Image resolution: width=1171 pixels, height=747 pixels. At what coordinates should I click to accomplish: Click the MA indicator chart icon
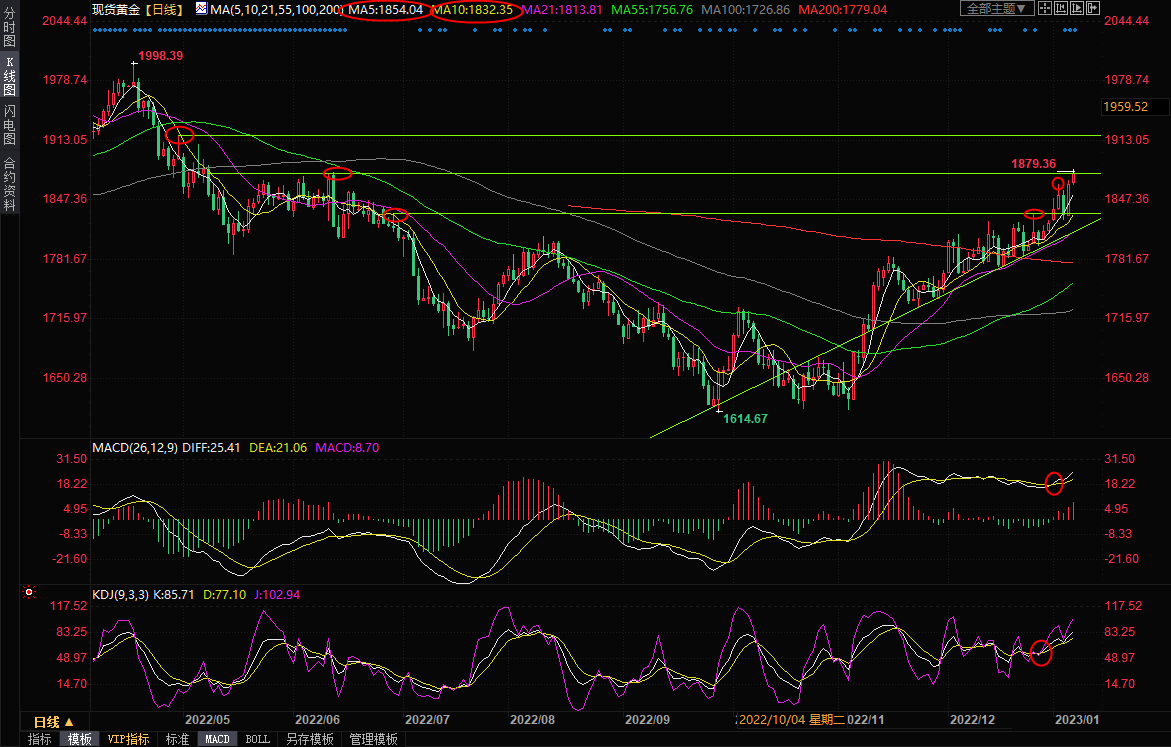pyautogui.click(x=201, y=9)
